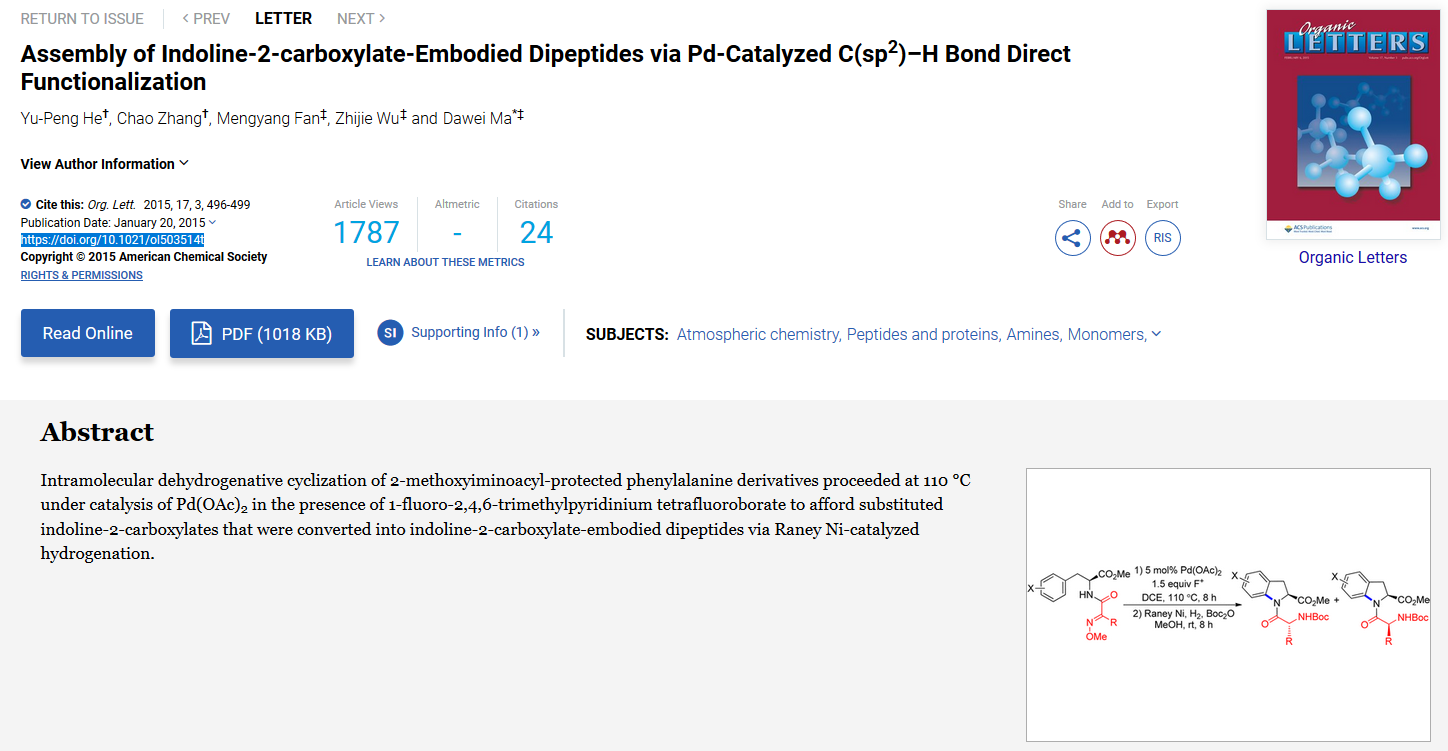Viewport: 1448px width, 751px height.
Task: Download the PDF (1018 KB)
Action: (x=262, y=333)
